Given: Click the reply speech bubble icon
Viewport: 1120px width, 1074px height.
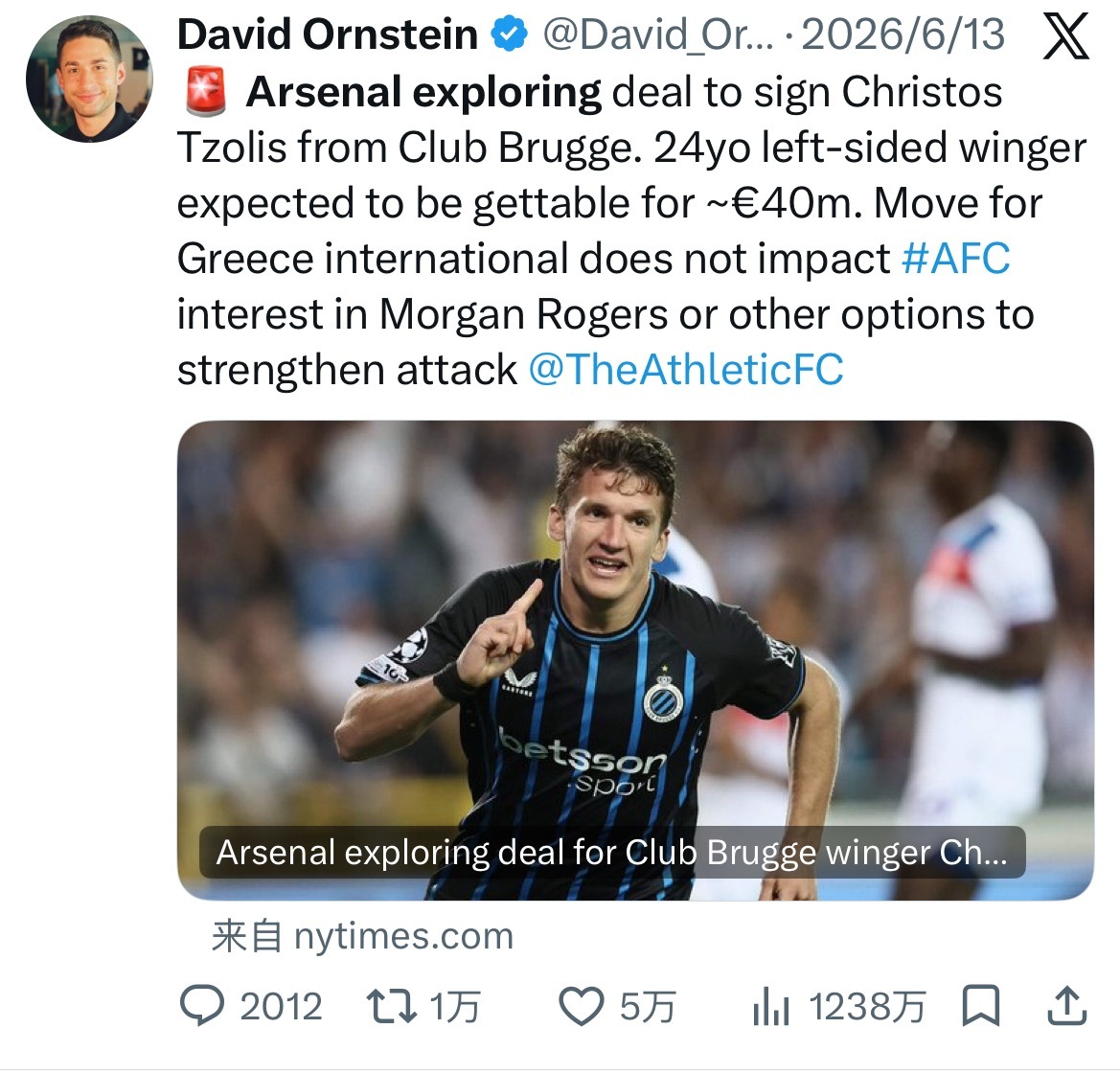Looking at the screenshot, I should click(x=202, y=1006).
